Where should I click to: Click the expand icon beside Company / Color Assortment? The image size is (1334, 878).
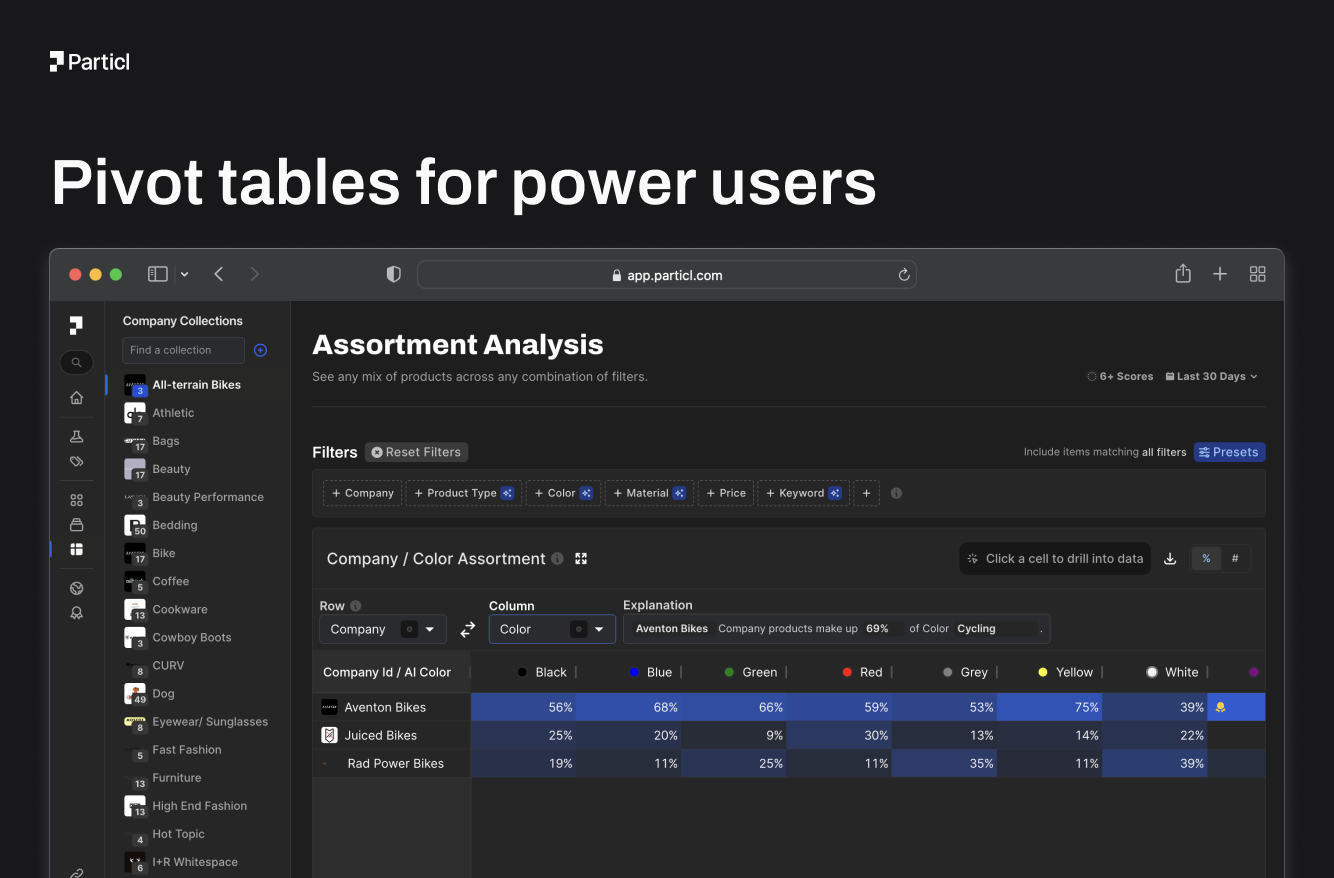click(581, 559)
